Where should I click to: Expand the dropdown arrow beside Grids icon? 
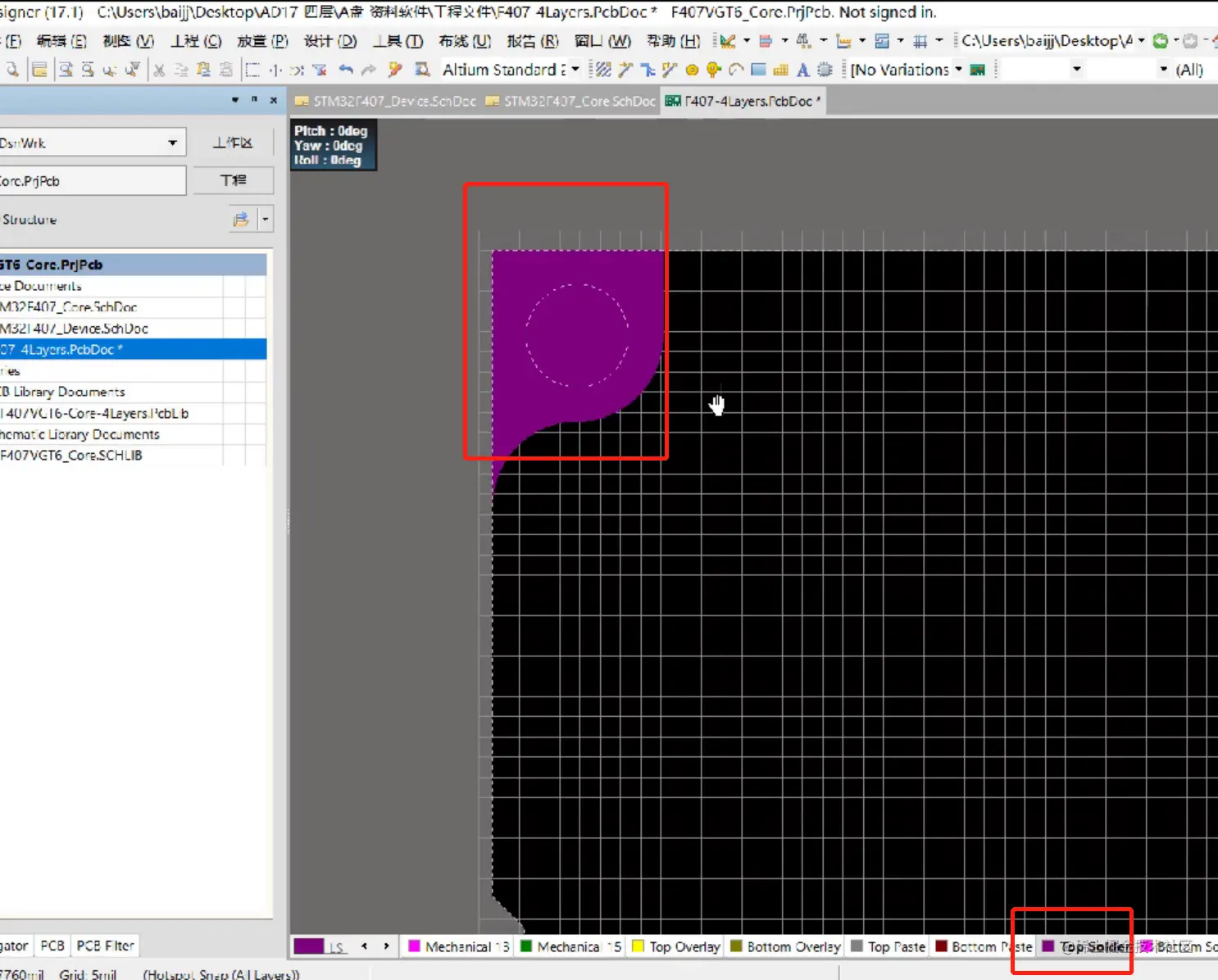tap(939, 40)
